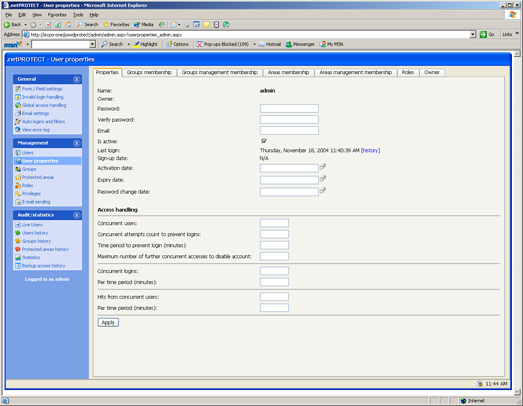
Task: Open MSN toolbar Search dropdown arrow
Action: (x=128, y=44)
